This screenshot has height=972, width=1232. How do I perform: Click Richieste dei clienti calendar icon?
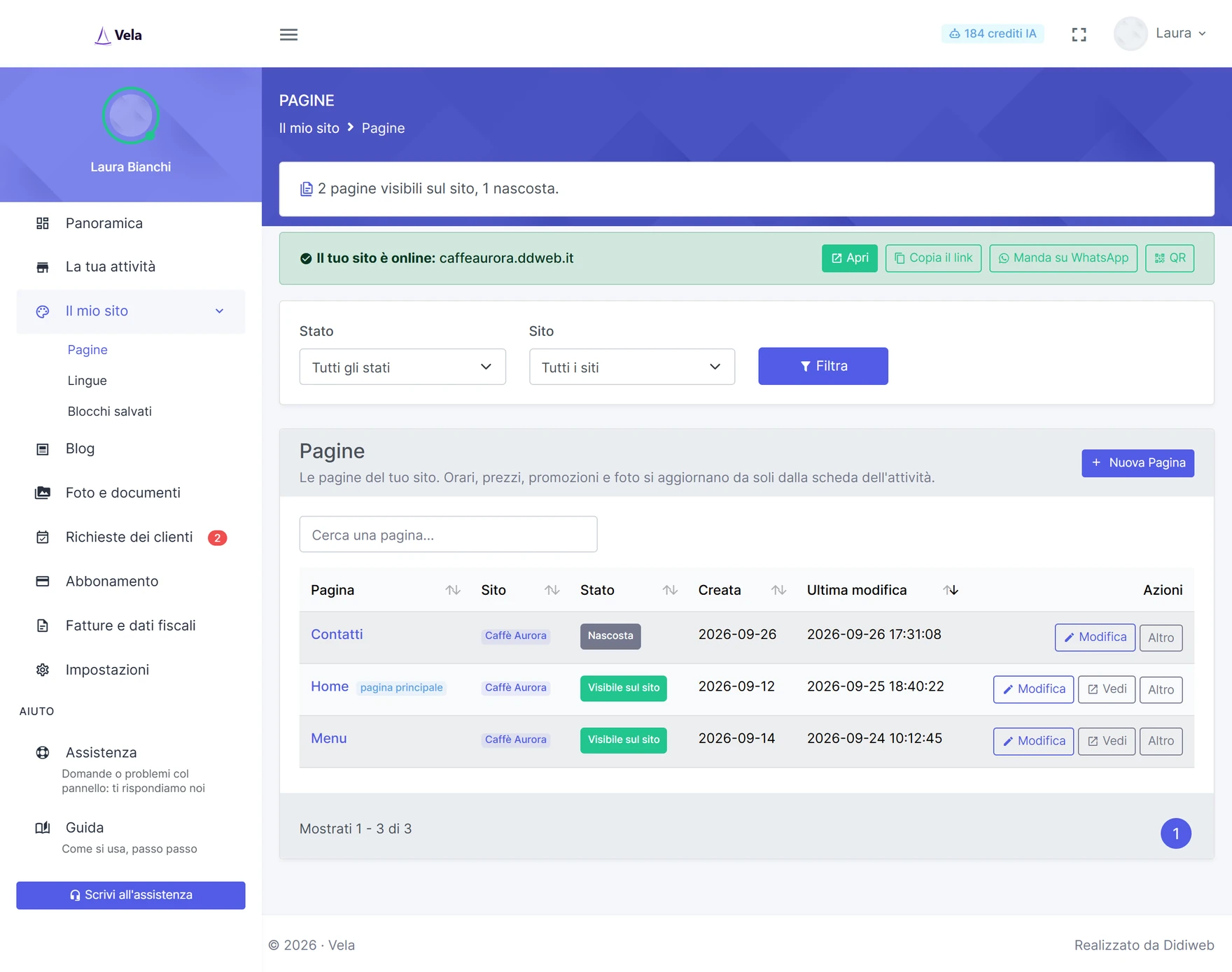[x=43, y=537]
